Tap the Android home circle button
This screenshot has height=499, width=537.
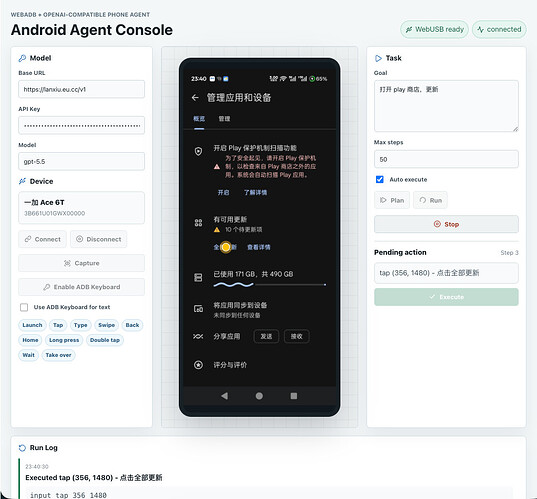click(259, 396)
